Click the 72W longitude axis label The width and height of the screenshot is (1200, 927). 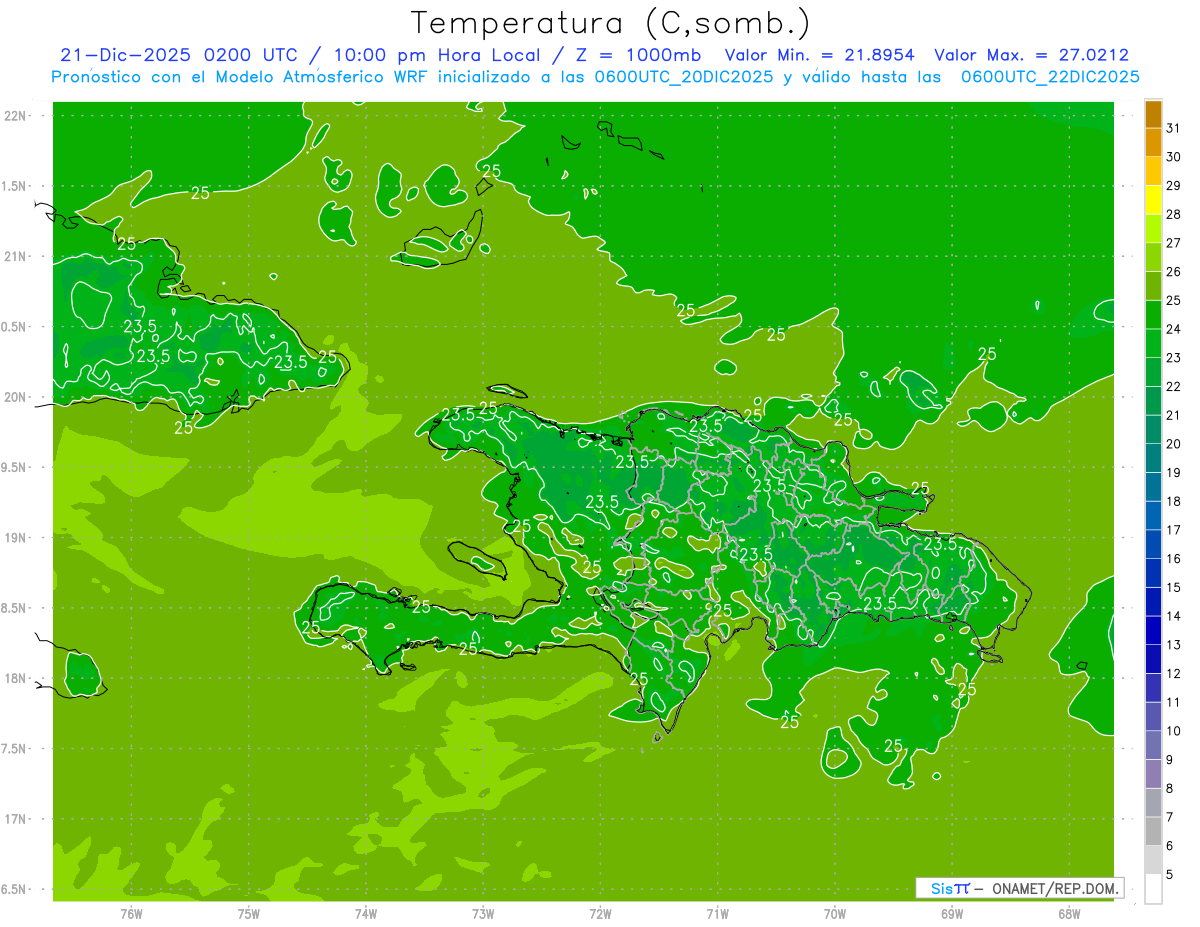600,915
